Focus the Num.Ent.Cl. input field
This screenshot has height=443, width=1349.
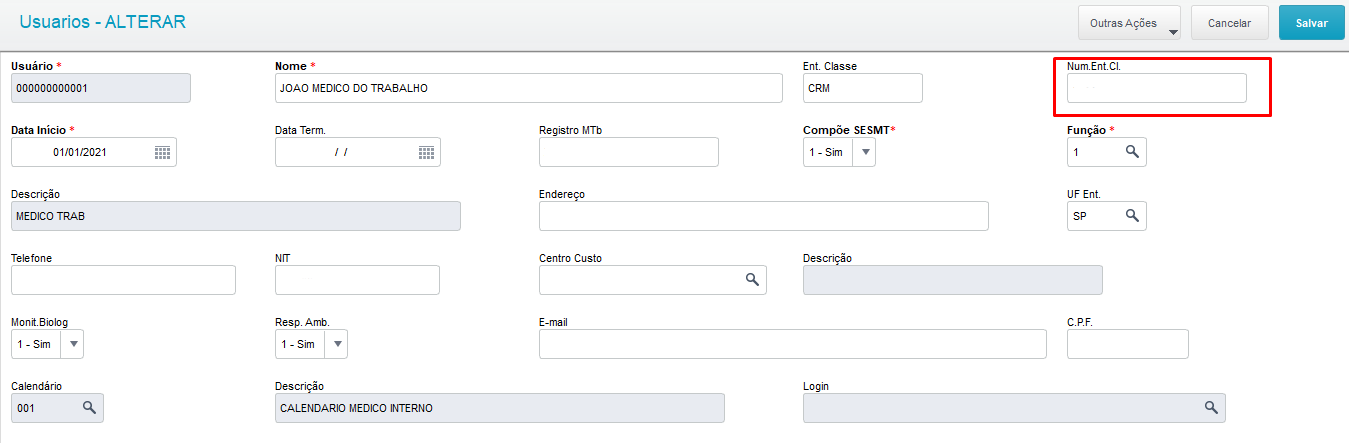(1157, 88)
